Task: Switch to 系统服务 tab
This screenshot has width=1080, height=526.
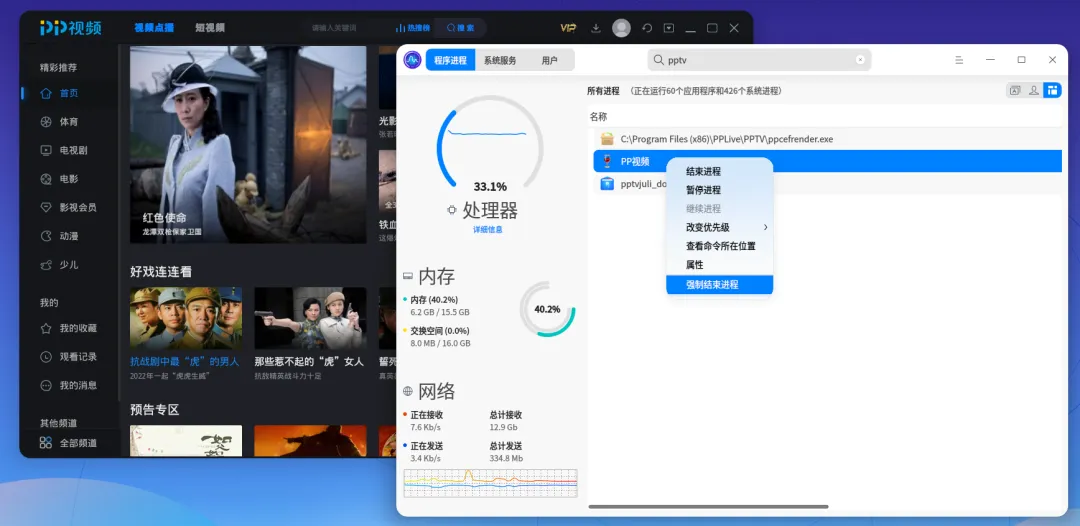Action: pyautogui.click(x=500, y=60)
